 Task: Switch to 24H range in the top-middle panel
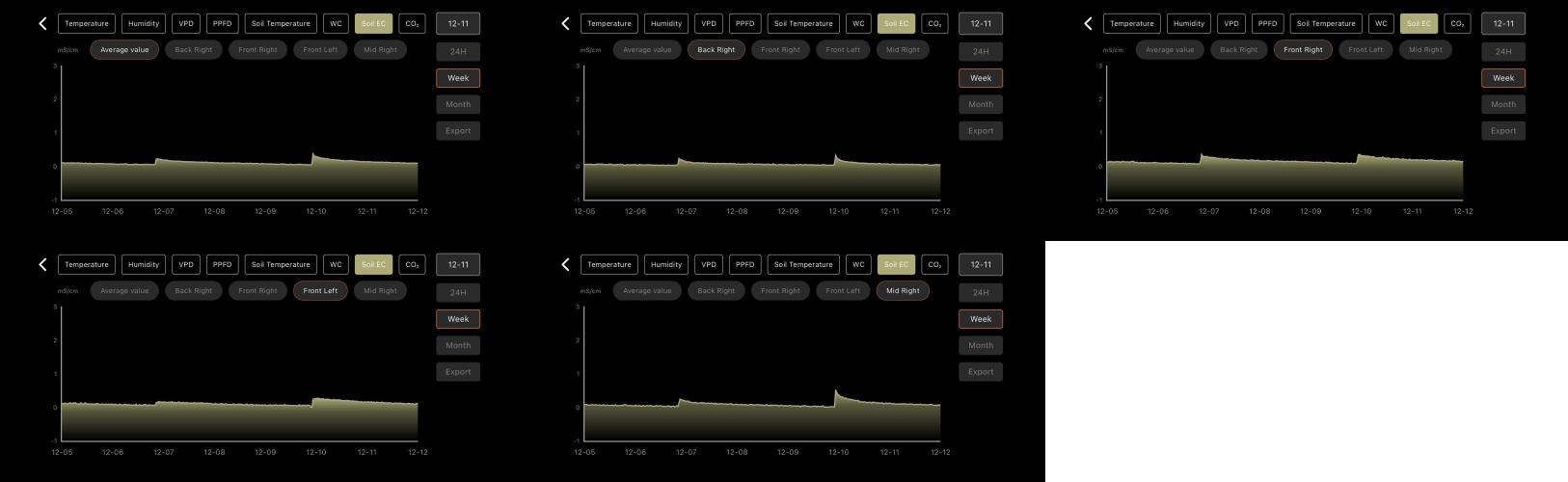coord(981,52)
